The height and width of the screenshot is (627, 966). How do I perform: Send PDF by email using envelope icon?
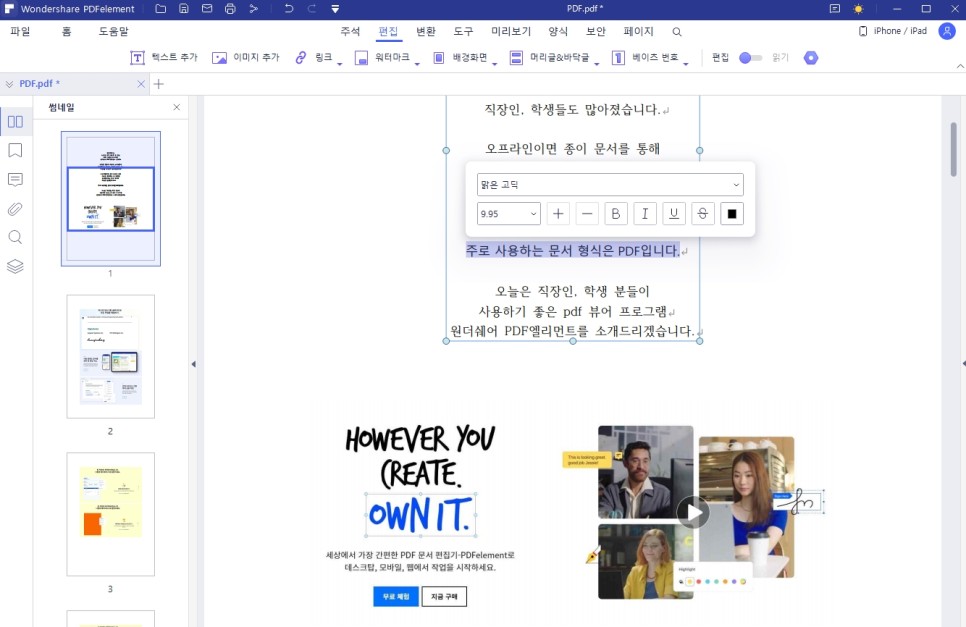point(207,9)
